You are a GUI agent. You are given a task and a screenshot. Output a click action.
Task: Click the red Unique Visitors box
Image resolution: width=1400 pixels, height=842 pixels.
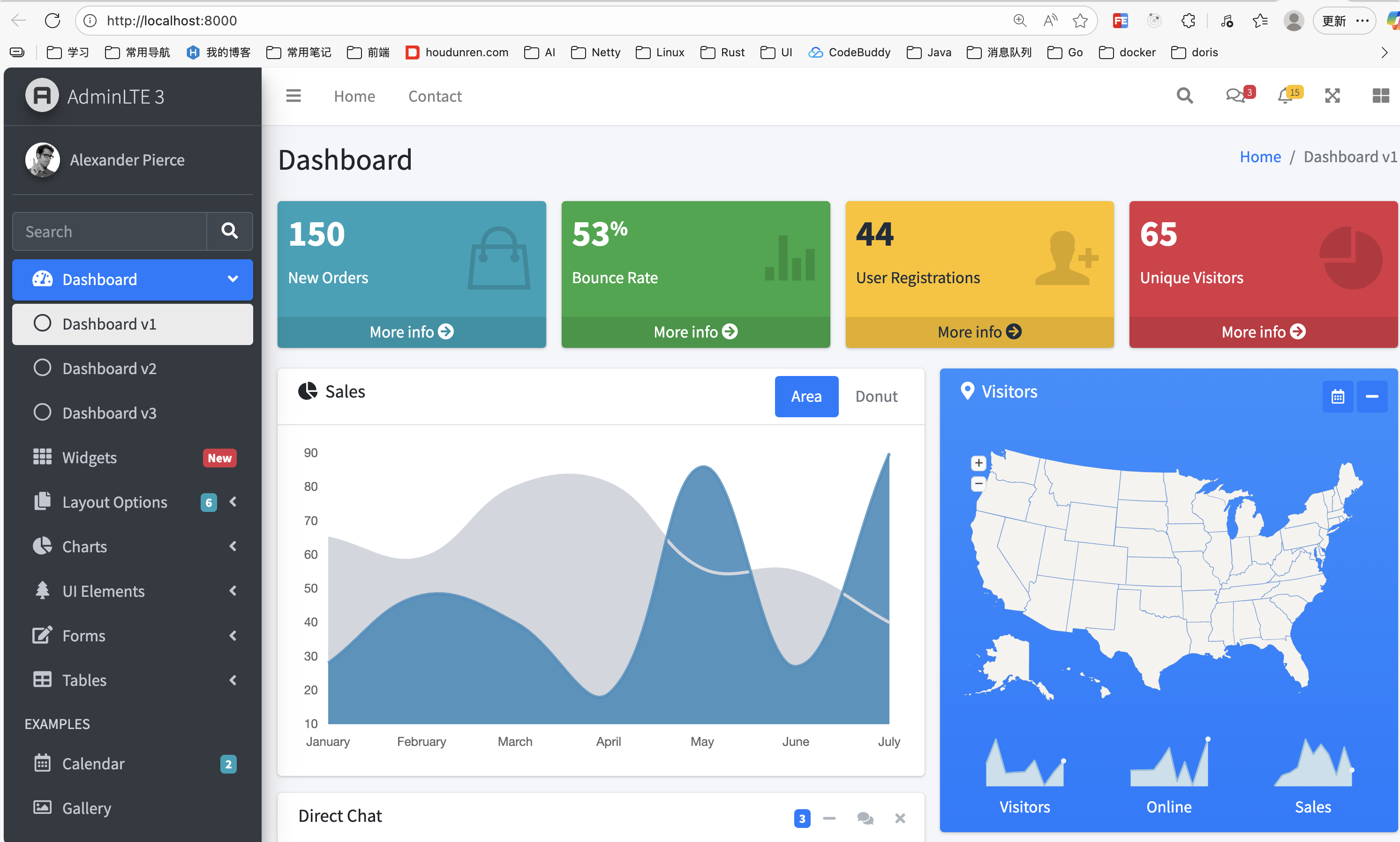click(1263, 259)
